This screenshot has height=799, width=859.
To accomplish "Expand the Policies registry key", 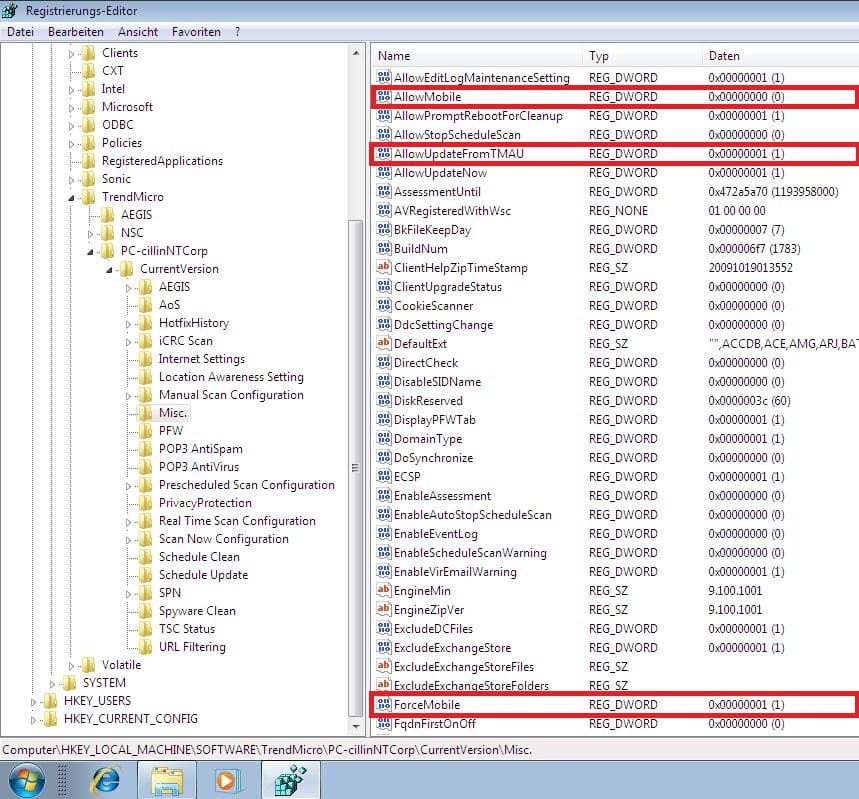I will coord(71,144).
